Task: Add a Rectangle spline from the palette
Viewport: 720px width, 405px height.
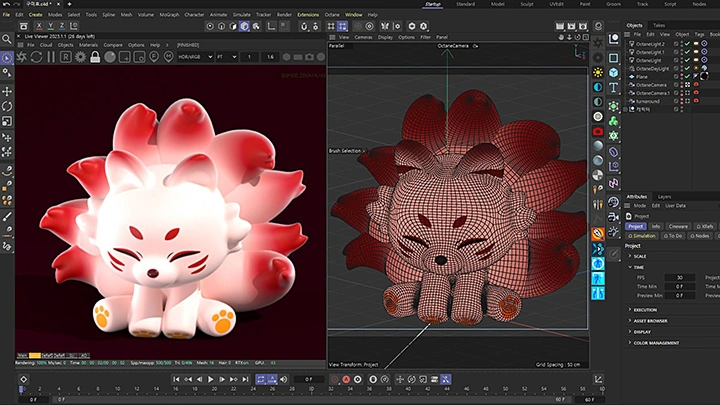Action: (613, 58)
